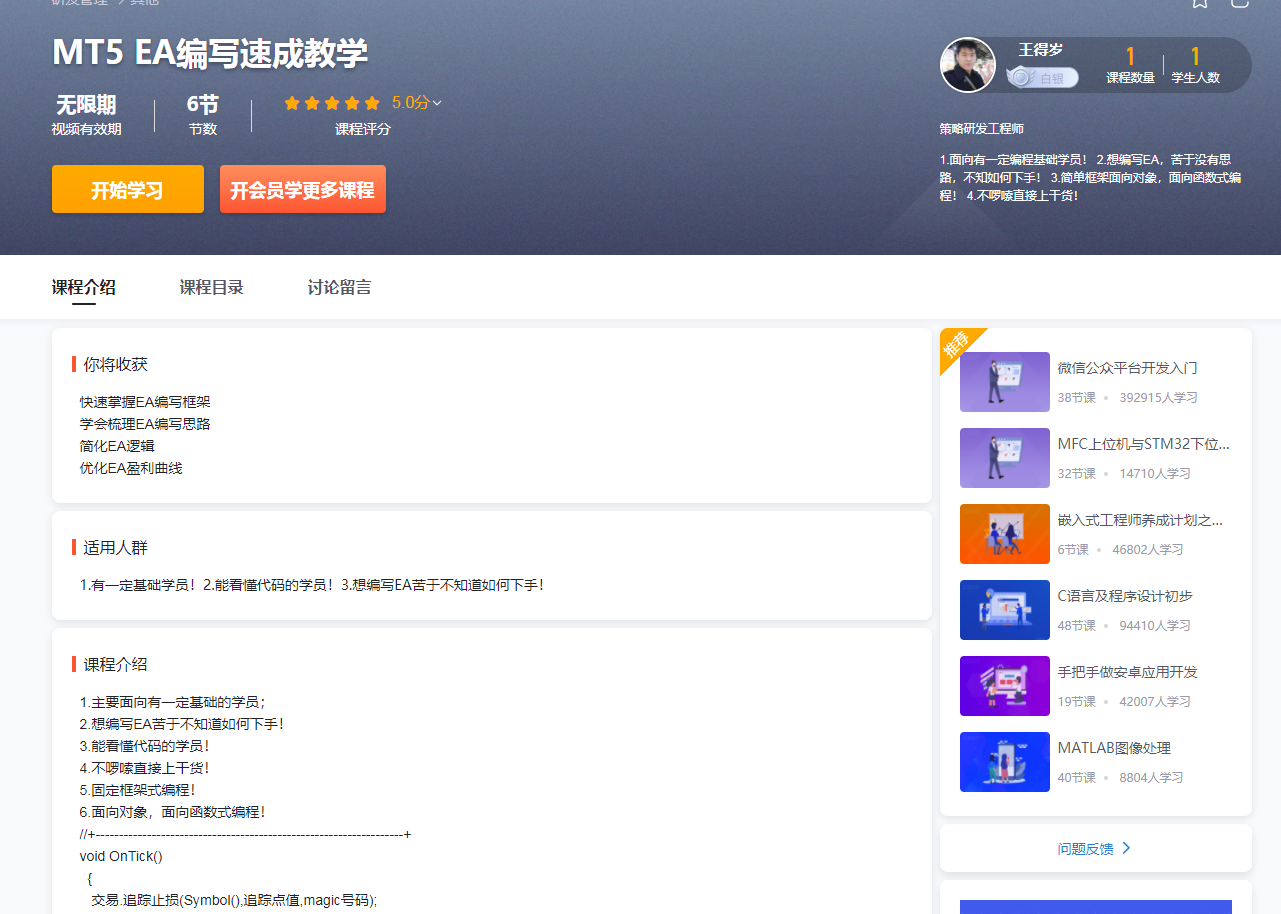
Task: Click the share icon in the top corner
Action: [x=1240, y=4]
